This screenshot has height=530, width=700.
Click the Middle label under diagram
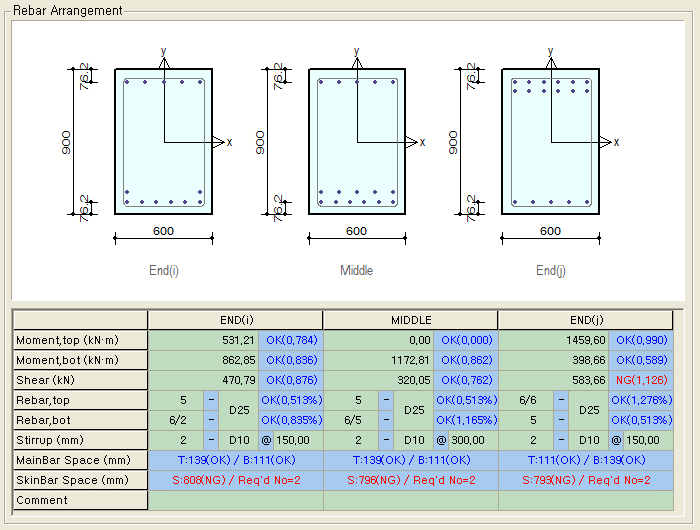[356, 270]
